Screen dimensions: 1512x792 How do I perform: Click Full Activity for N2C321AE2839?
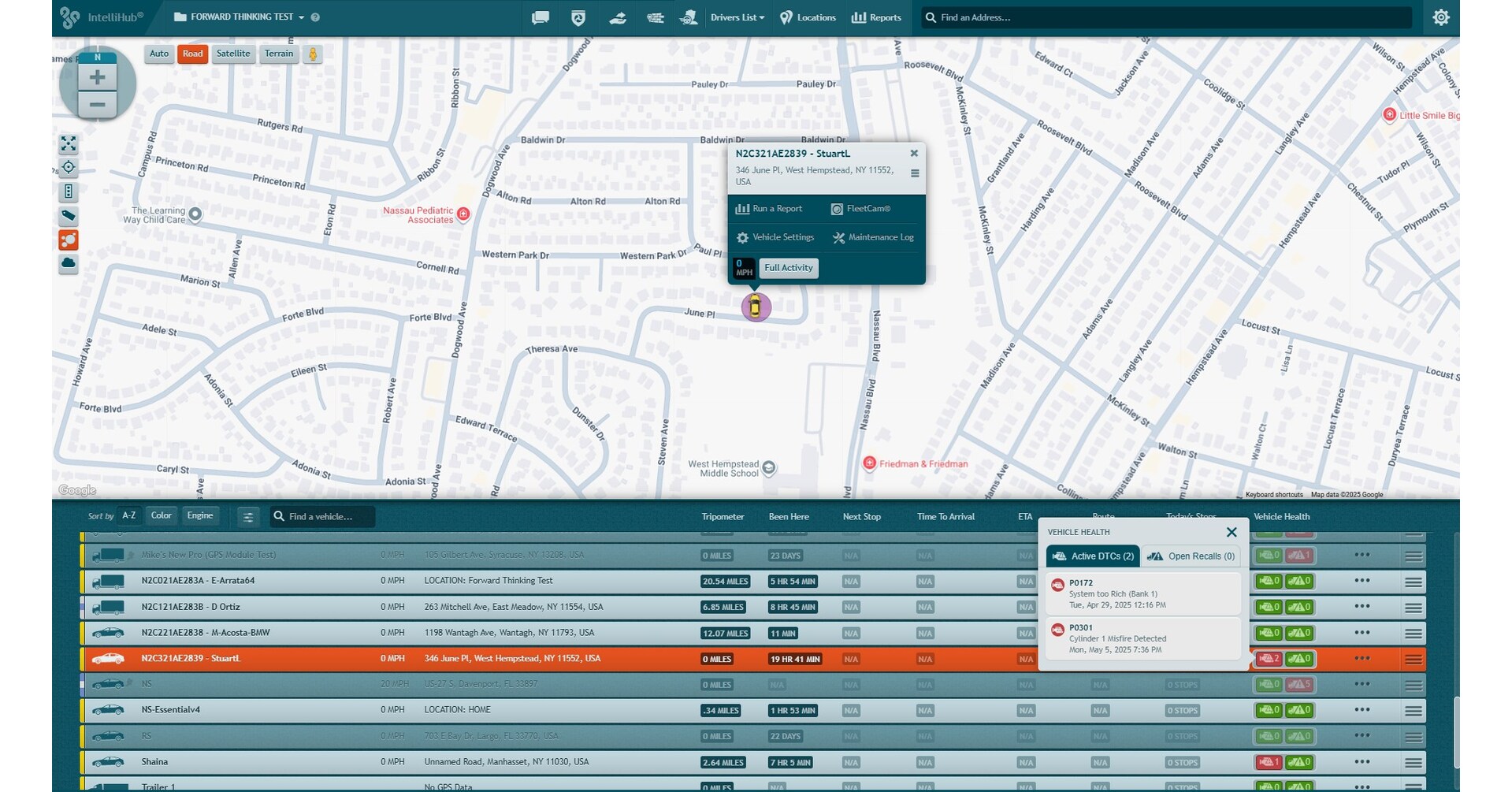pyautogui.click(x=788, y=268)
